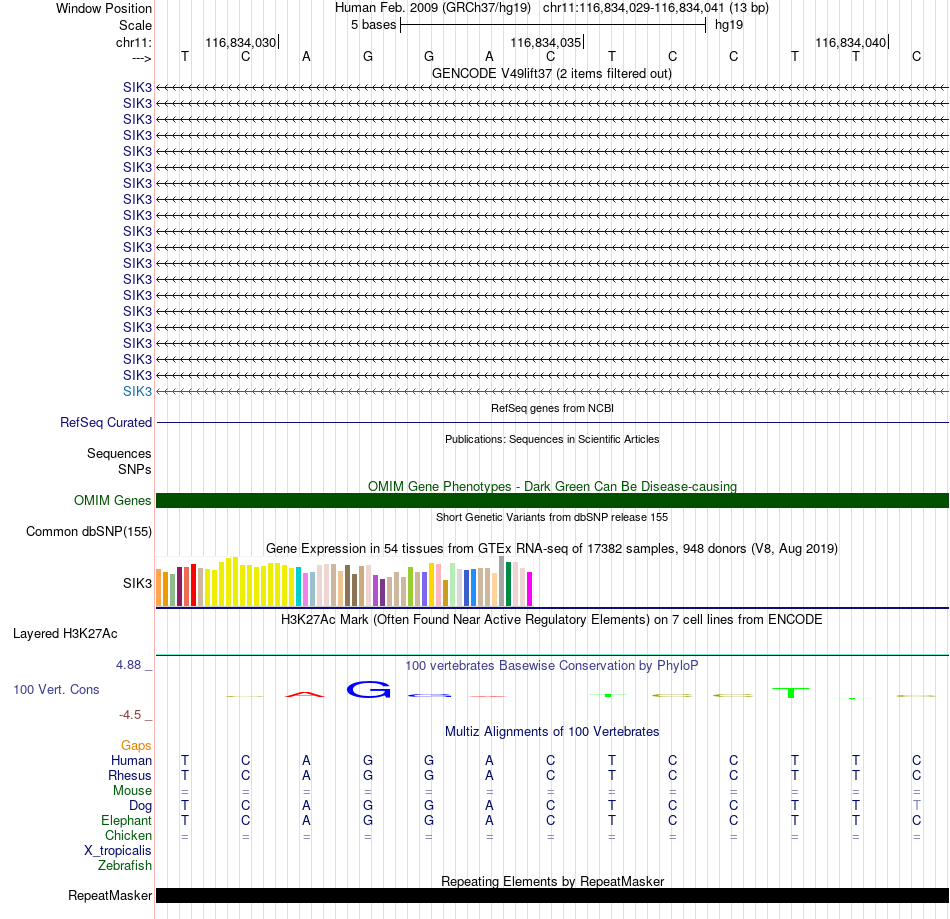The width and height of the screenshot is (950, 919).
Task: Open the 100 Vert. Cons track label
Action: [x=56, y=689]
